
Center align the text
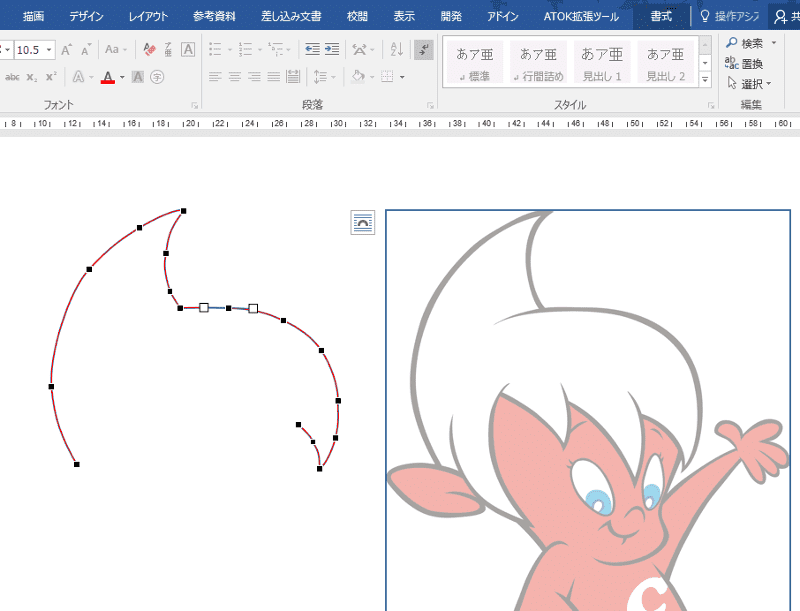point(235,77)
